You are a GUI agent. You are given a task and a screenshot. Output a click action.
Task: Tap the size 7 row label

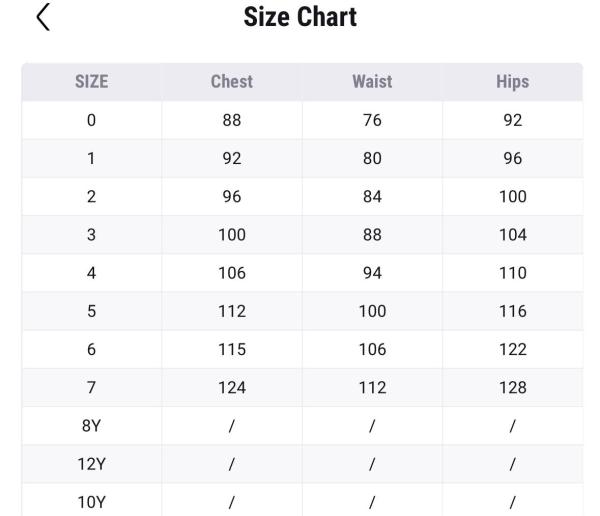point(91,388)
